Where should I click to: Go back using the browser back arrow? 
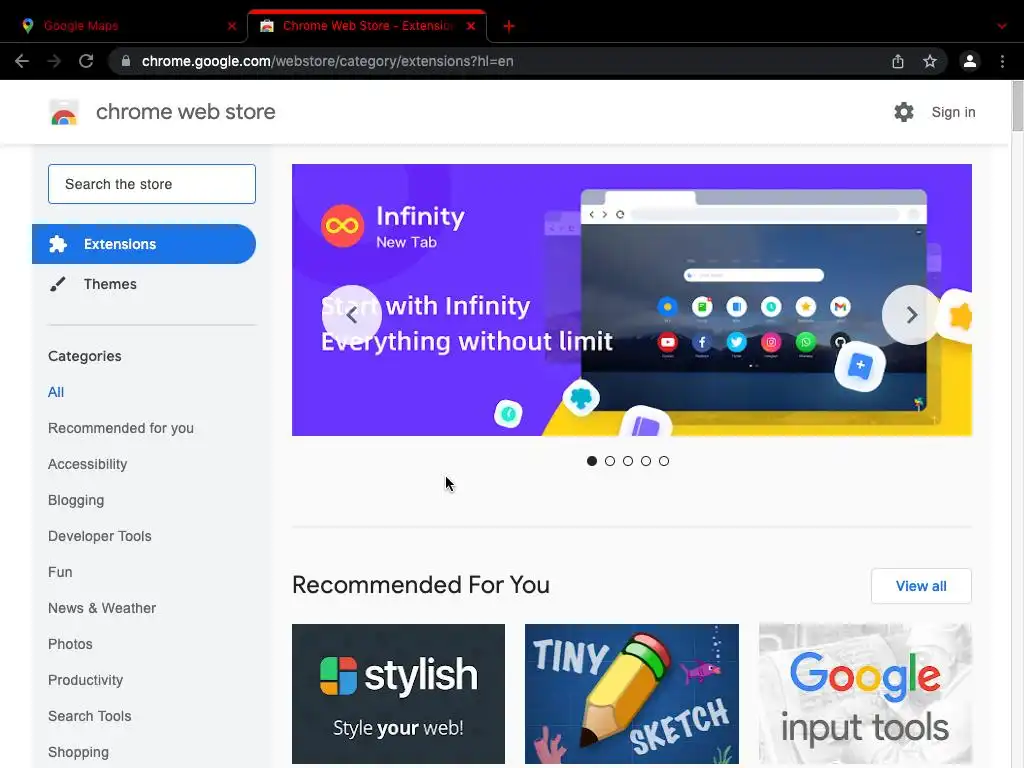(x=22, y=61)
